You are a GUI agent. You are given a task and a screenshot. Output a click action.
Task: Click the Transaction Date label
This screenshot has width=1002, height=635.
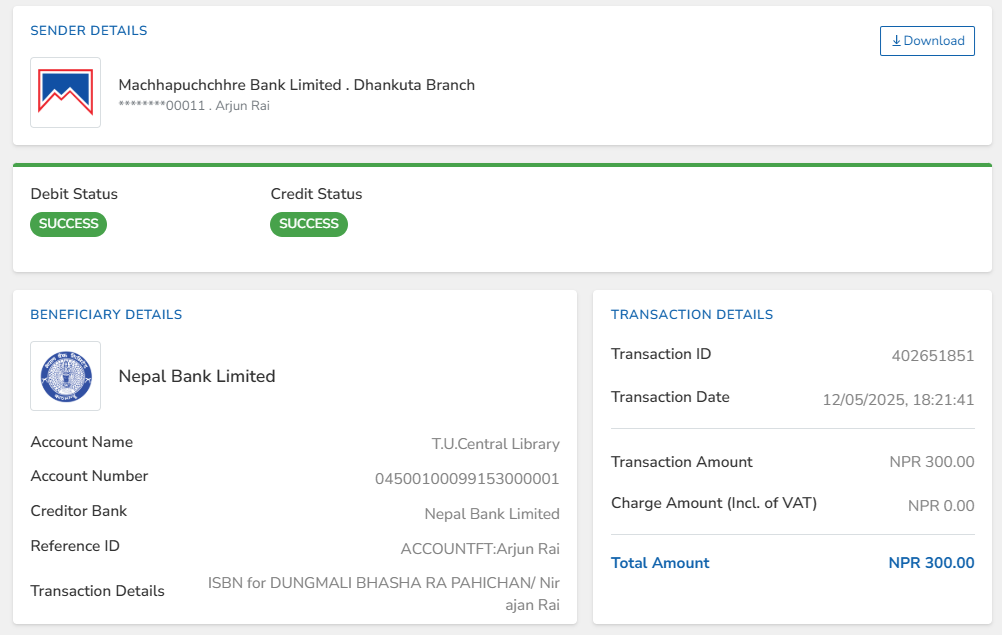(x=670, y=397)
